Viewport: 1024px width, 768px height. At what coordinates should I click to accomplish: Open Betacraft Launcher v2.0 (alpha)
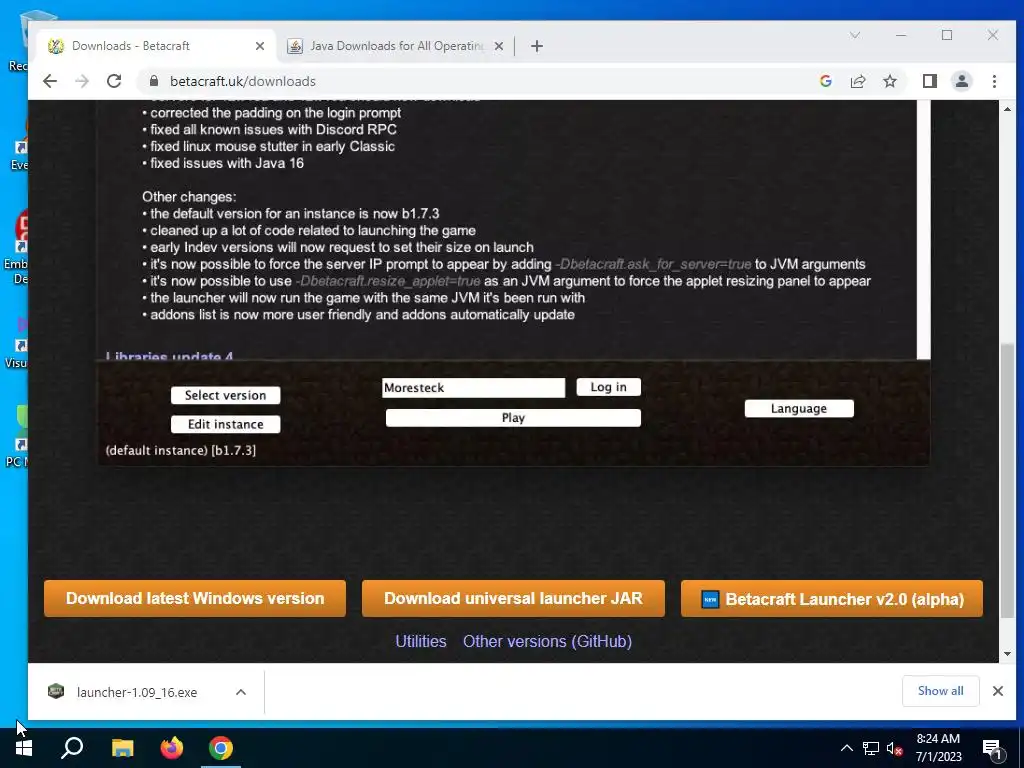coord(831,598)
